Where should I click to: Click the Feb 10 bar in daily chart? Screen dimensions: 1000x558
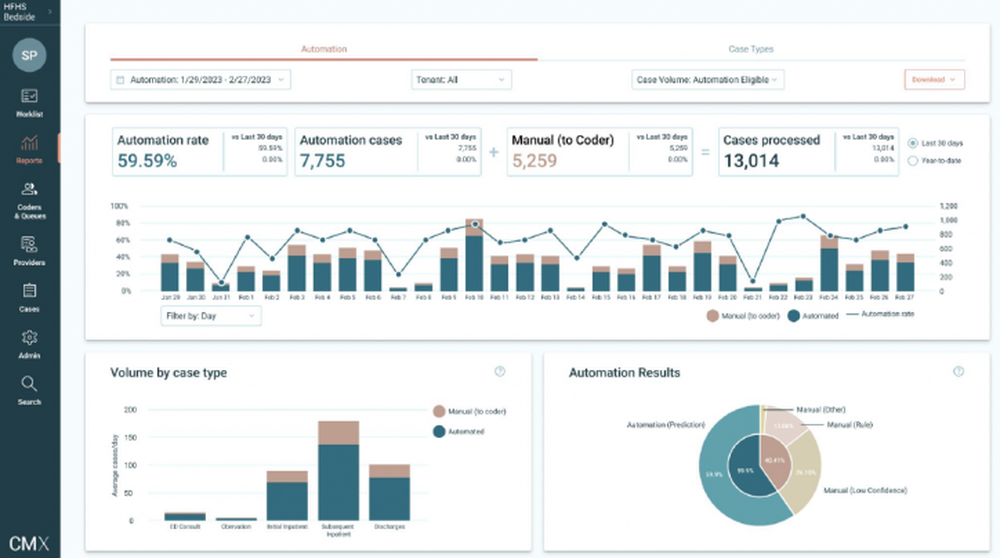(x=474, y=255)
